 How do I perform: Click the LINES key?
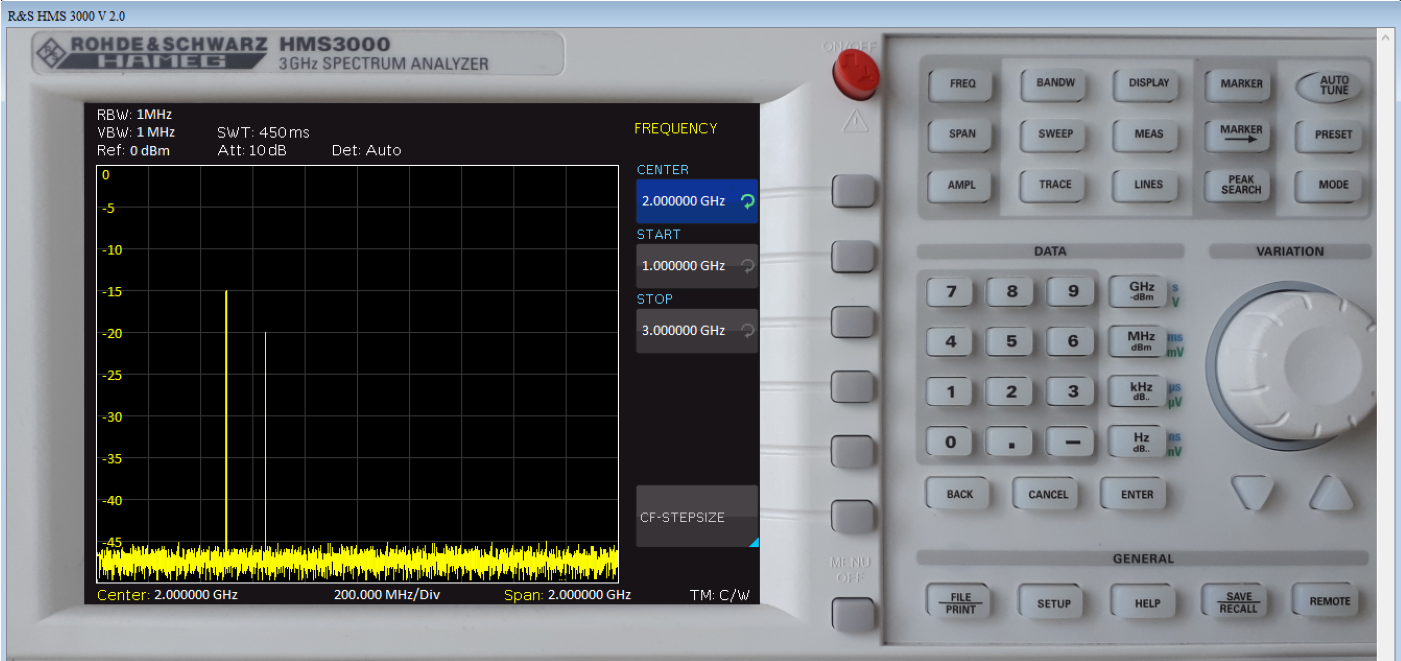pyautogui.click(x=1148, y=185)
